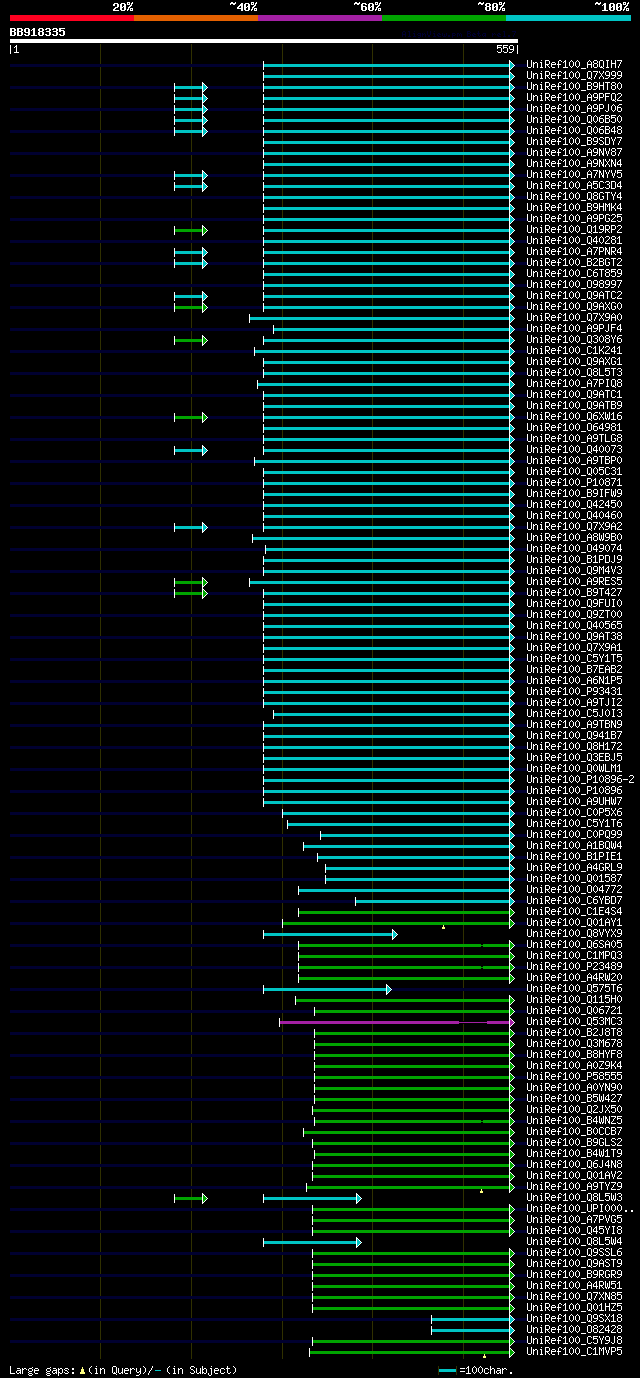The image size is (640, 1378).
Task: Select the UniRef100_Q7X9A0 label
Action: coord(575,317)
